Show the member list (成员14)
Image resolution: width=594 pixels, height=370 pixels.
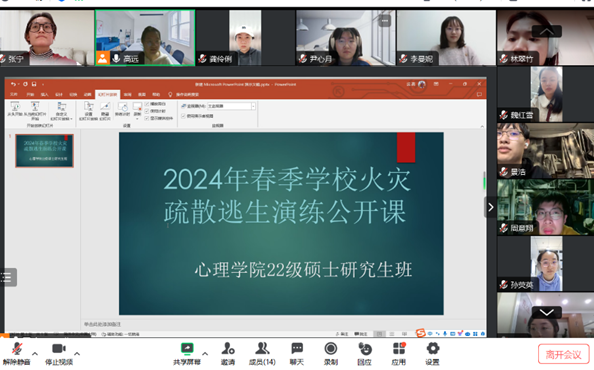(262, 353)
